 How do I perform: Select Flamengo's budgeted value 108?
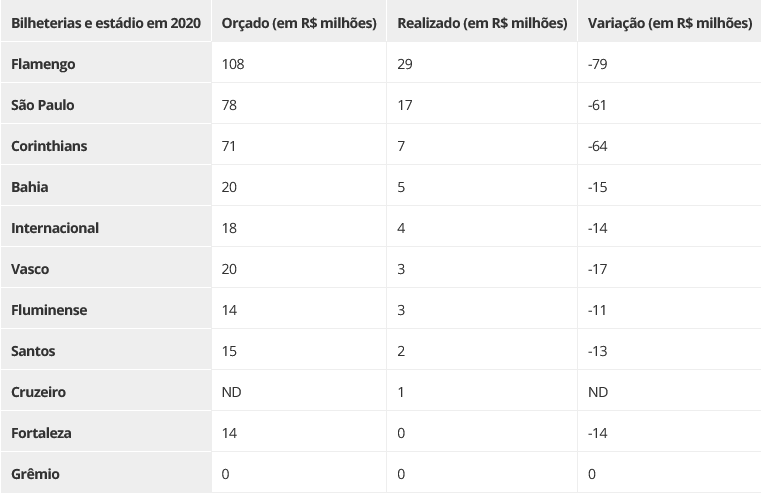[233, 64]
